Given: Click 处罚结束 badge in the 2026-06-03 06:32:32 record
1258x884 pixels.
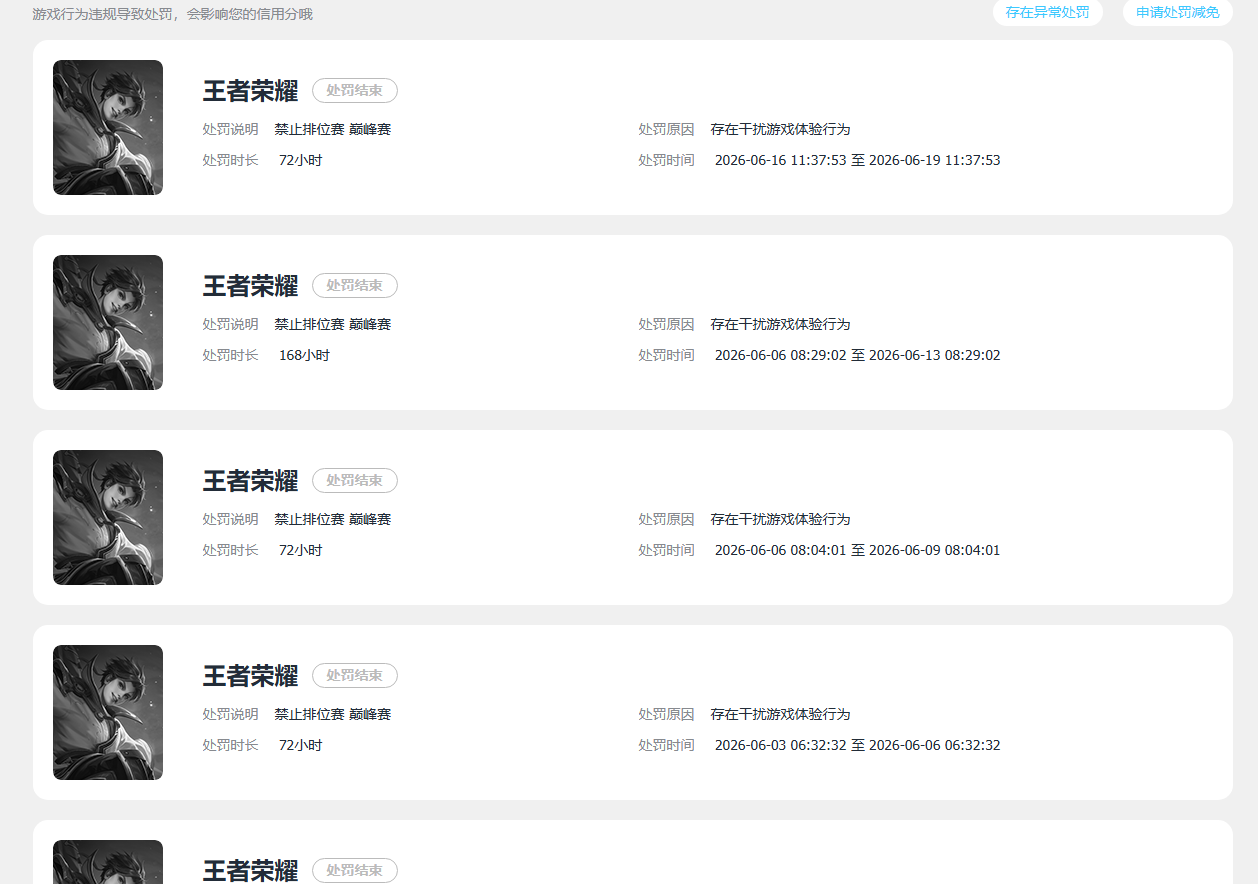Looking at the screenshot, I should point(355,676).
